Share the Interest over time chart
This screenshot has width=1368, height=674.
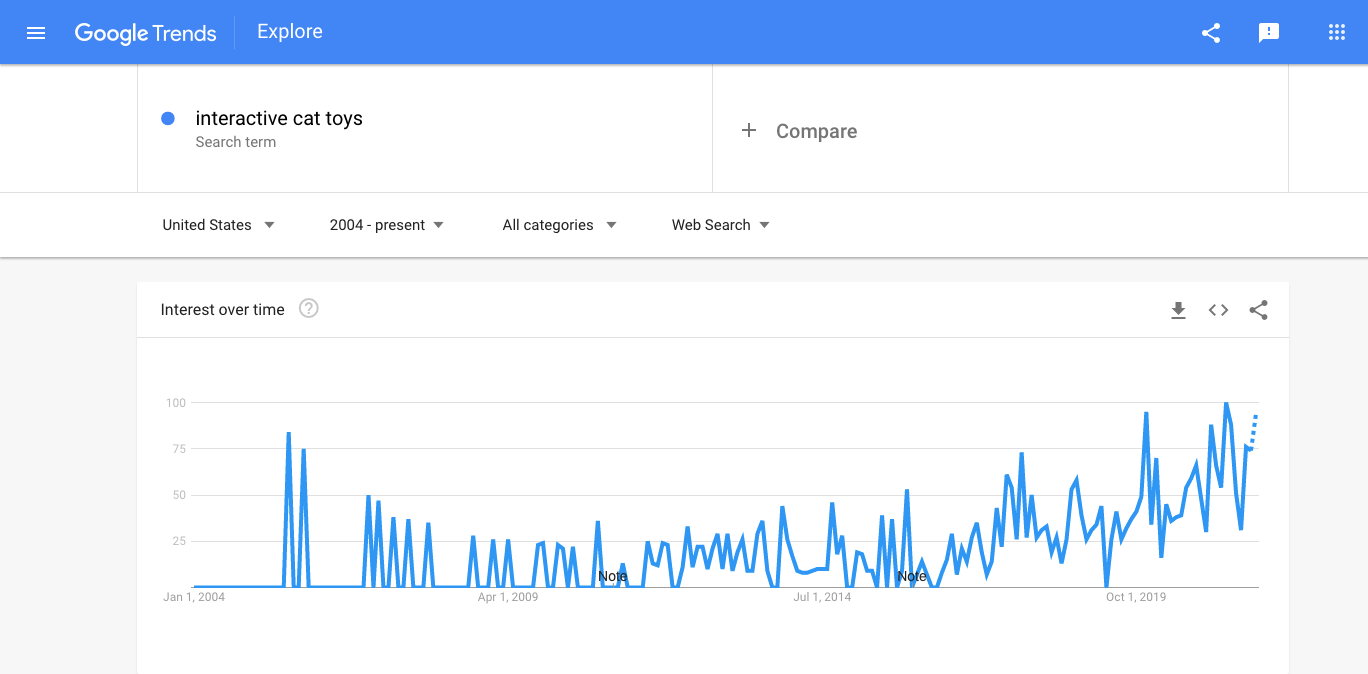click(x=1258, y=310)
